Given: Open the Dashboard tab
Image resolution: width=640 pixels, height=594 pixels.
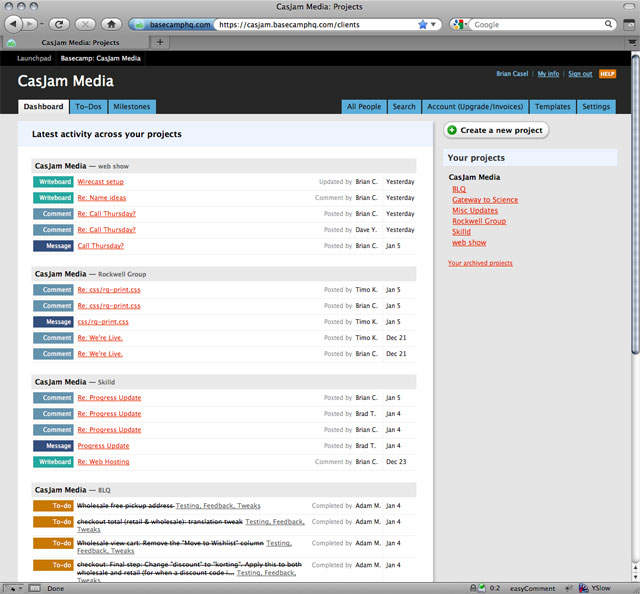Looking at the screenshot, I should coord(43,107).
